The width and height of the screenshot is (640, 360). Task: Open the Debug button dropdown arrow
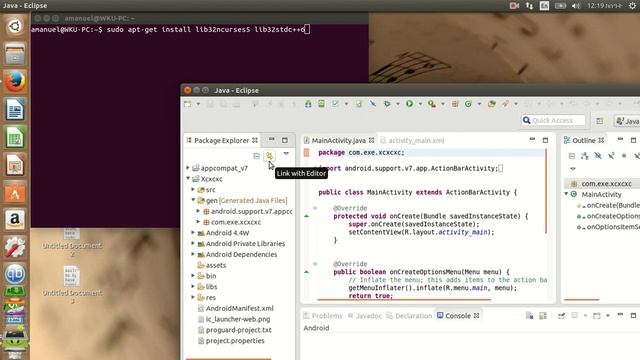pos(398,104)
